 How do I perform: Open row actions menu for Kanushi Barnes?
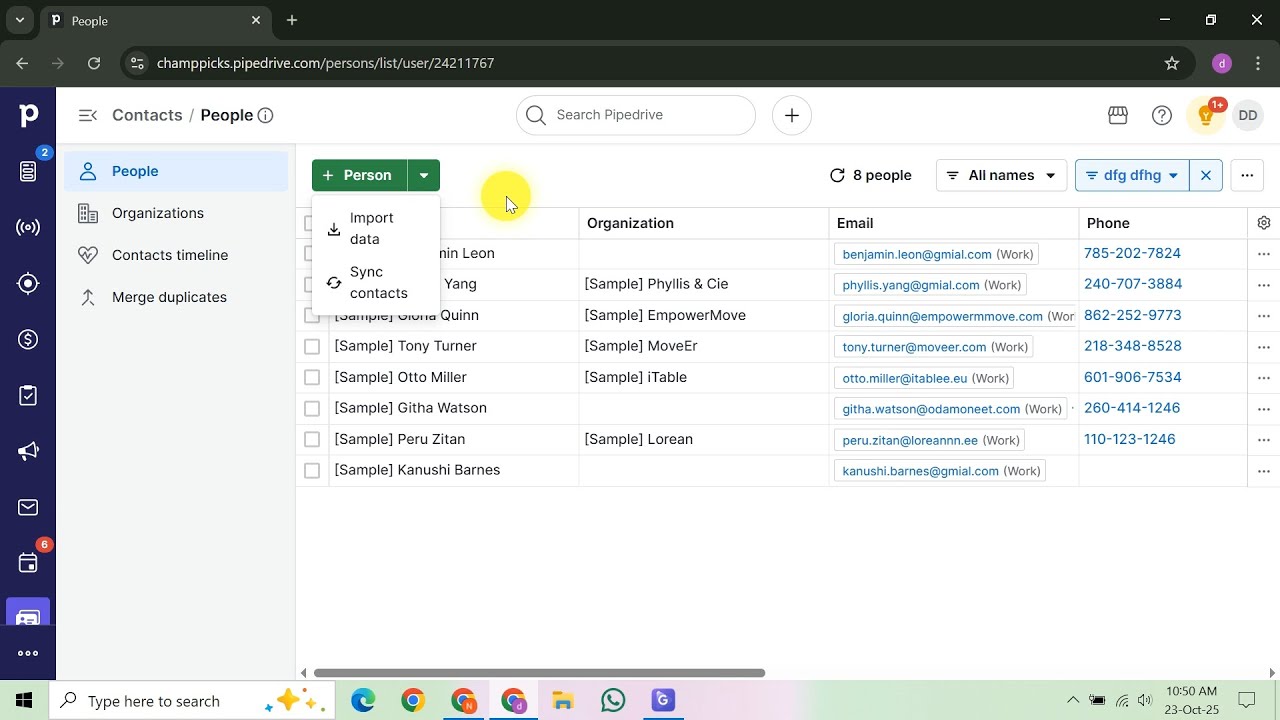click(1264, 471)
